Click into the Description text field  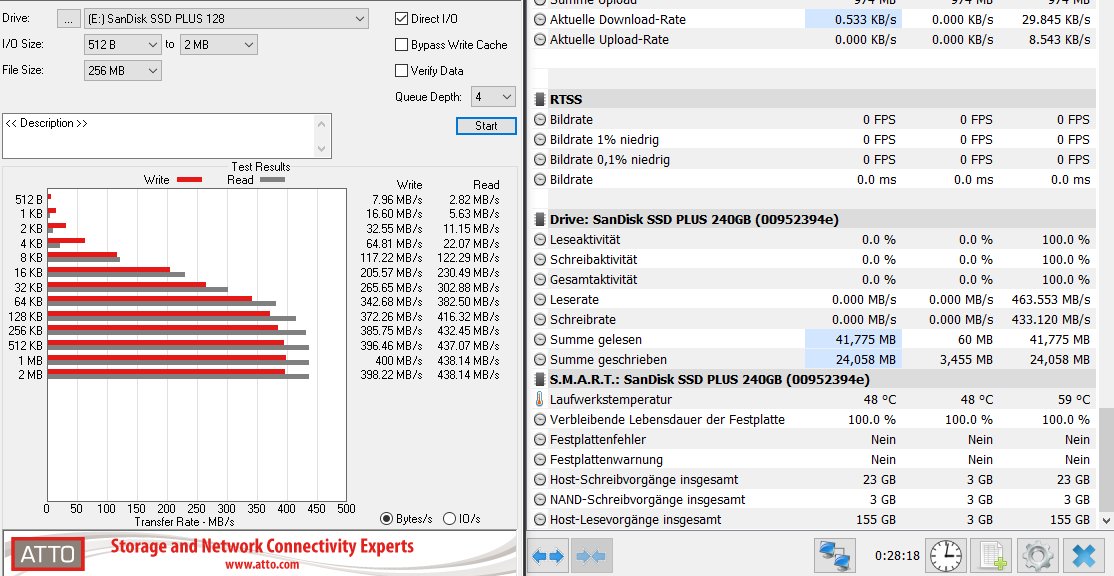pyautogui.click(x=158, y=136)
